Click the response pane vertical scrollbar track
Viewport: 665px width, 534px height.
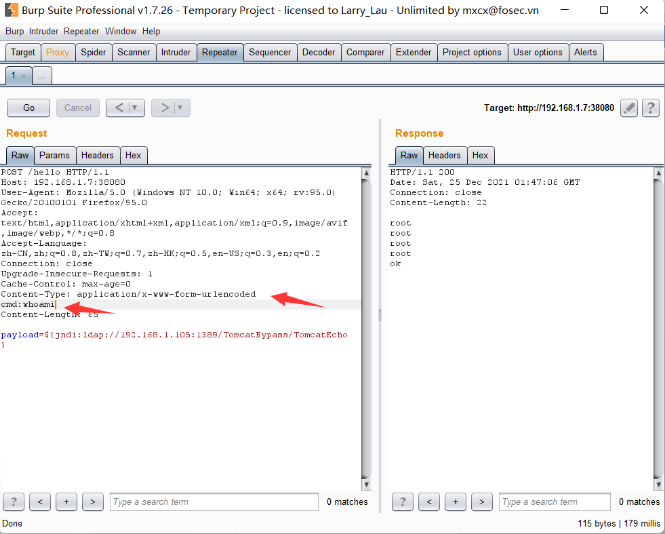(x=658, y=329)
